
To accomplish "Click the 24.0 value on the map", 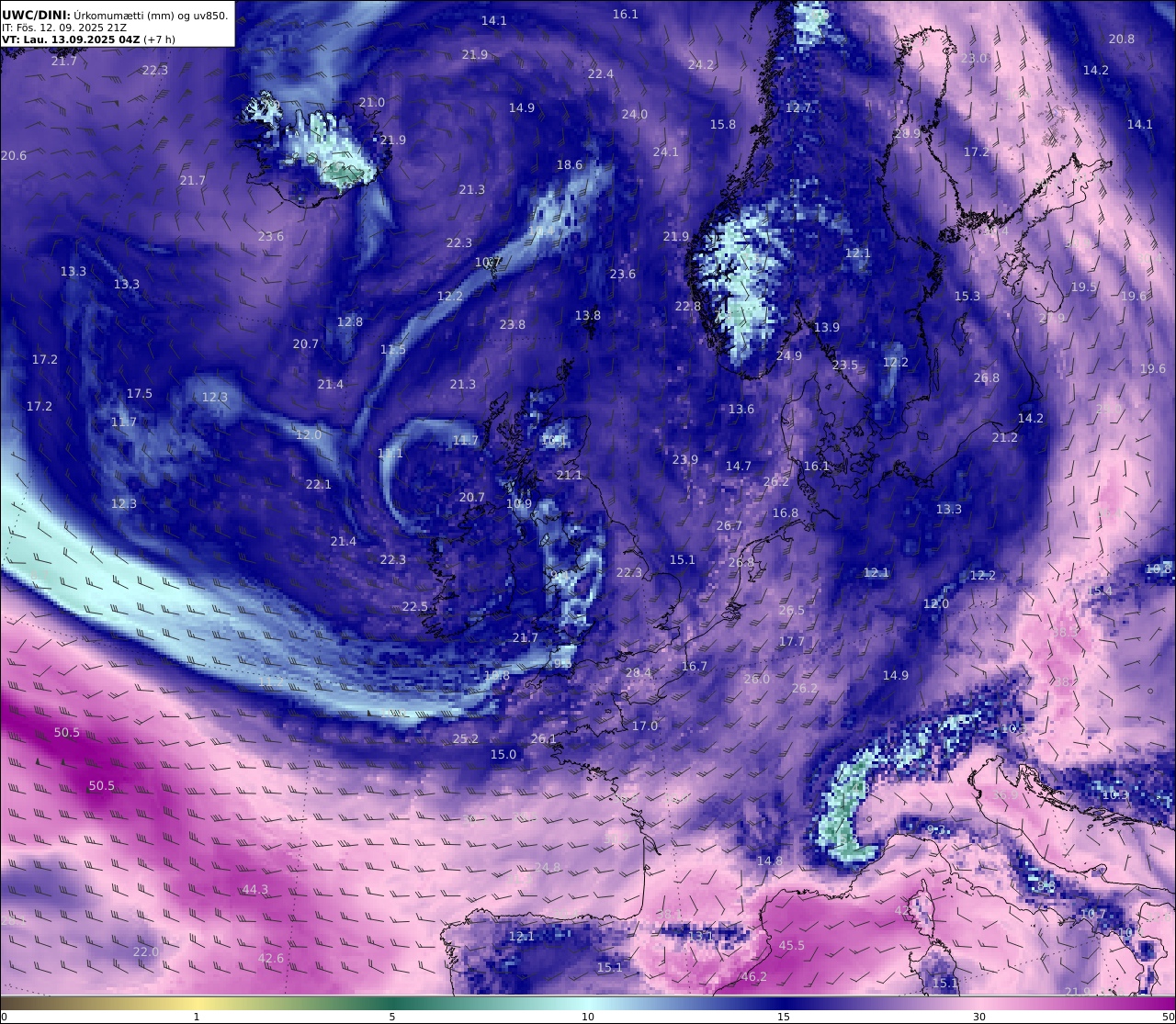I will coord(635,114).
